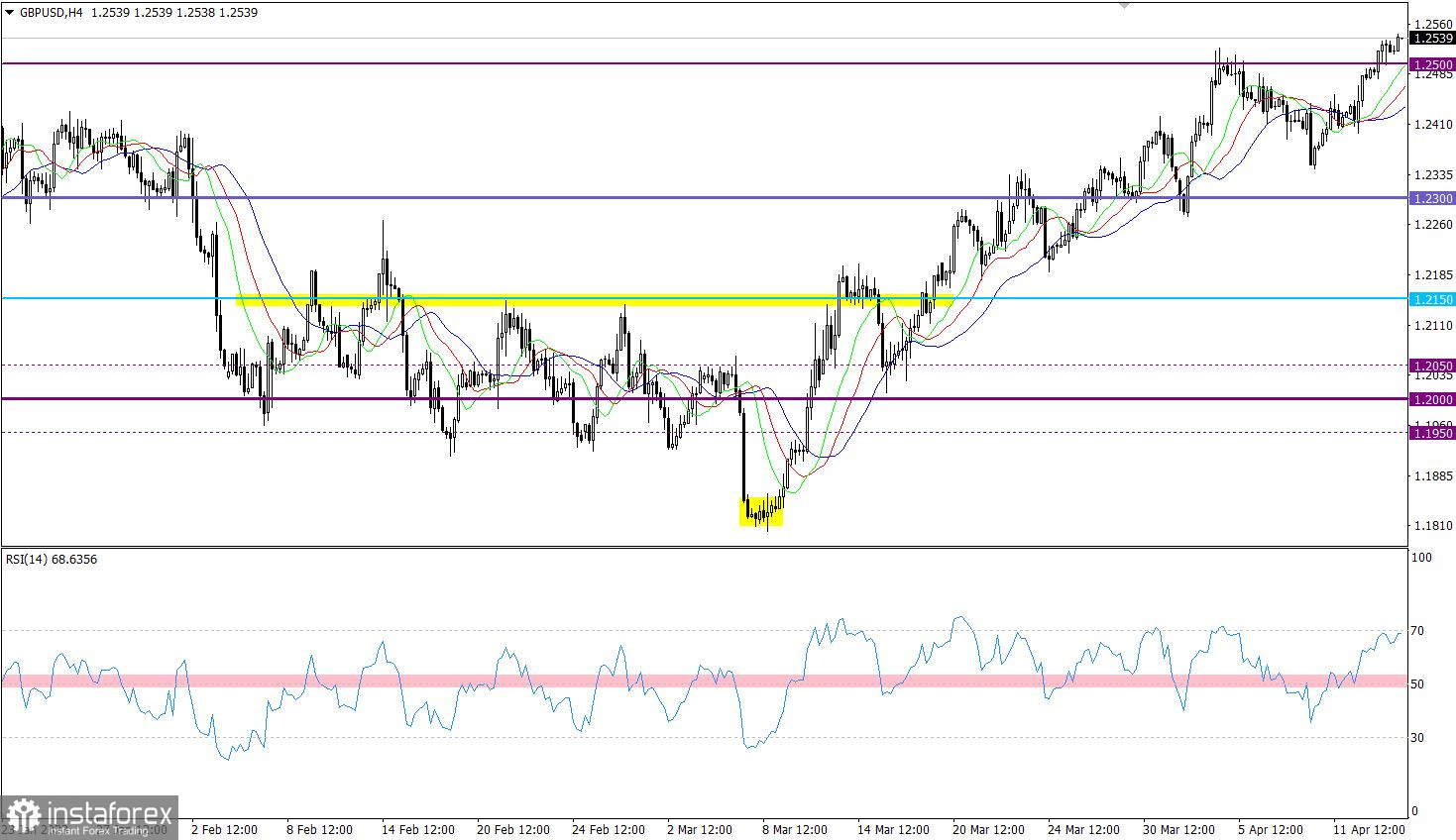
Task: Select the yellow highlight box at March low
Action: coord(761,511)
